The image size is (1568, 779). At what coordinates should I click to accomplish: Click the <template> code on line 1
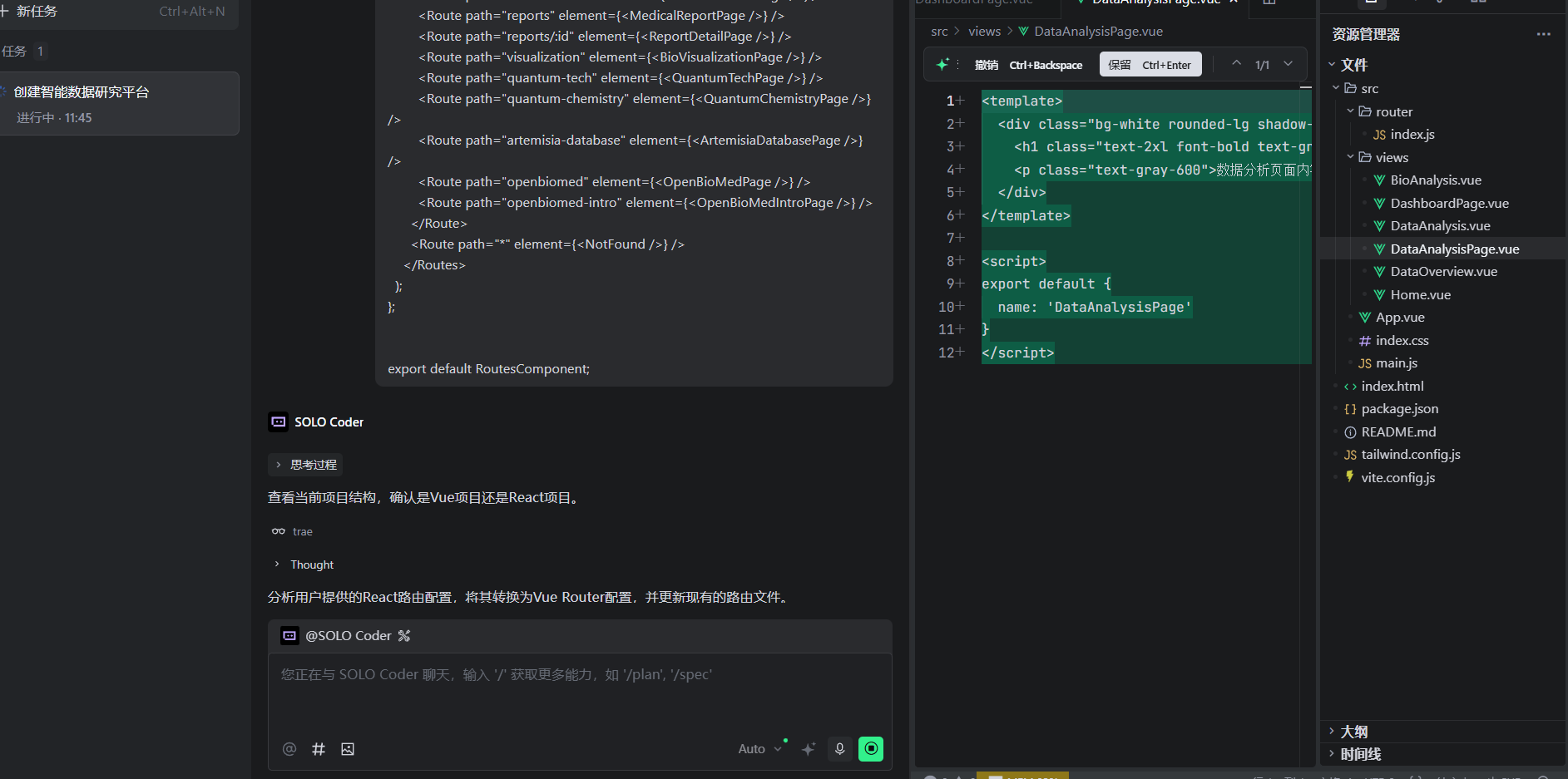pos(1022,101)
